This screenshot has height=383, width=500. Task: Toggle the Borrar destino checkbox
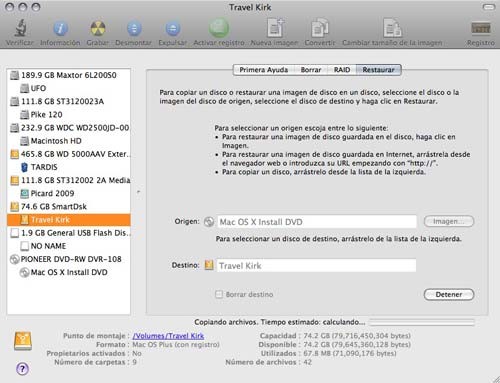[219, 294]
